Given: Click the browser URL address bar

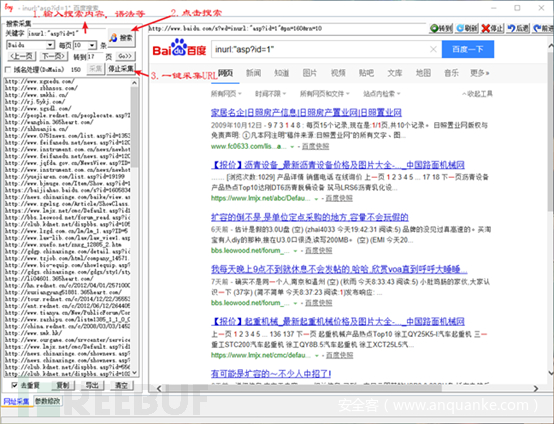Looking at the screenshot, I should 286,28.
